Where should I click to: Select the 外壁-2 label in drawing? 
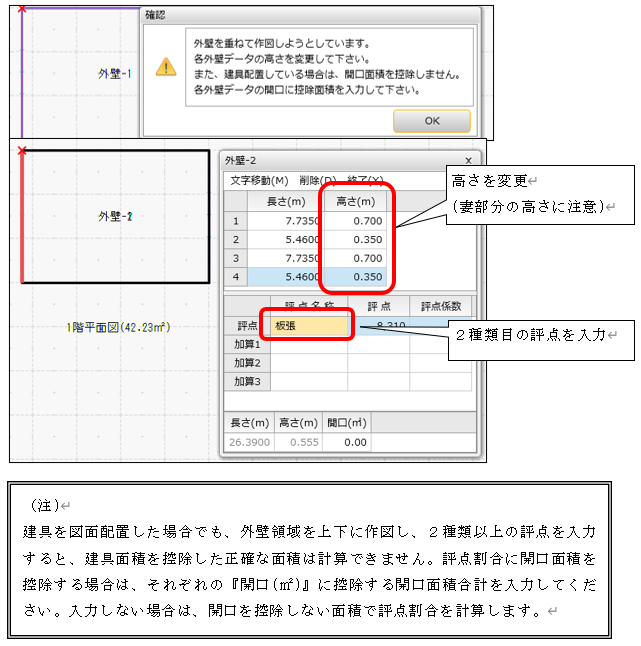pos(115,217)
